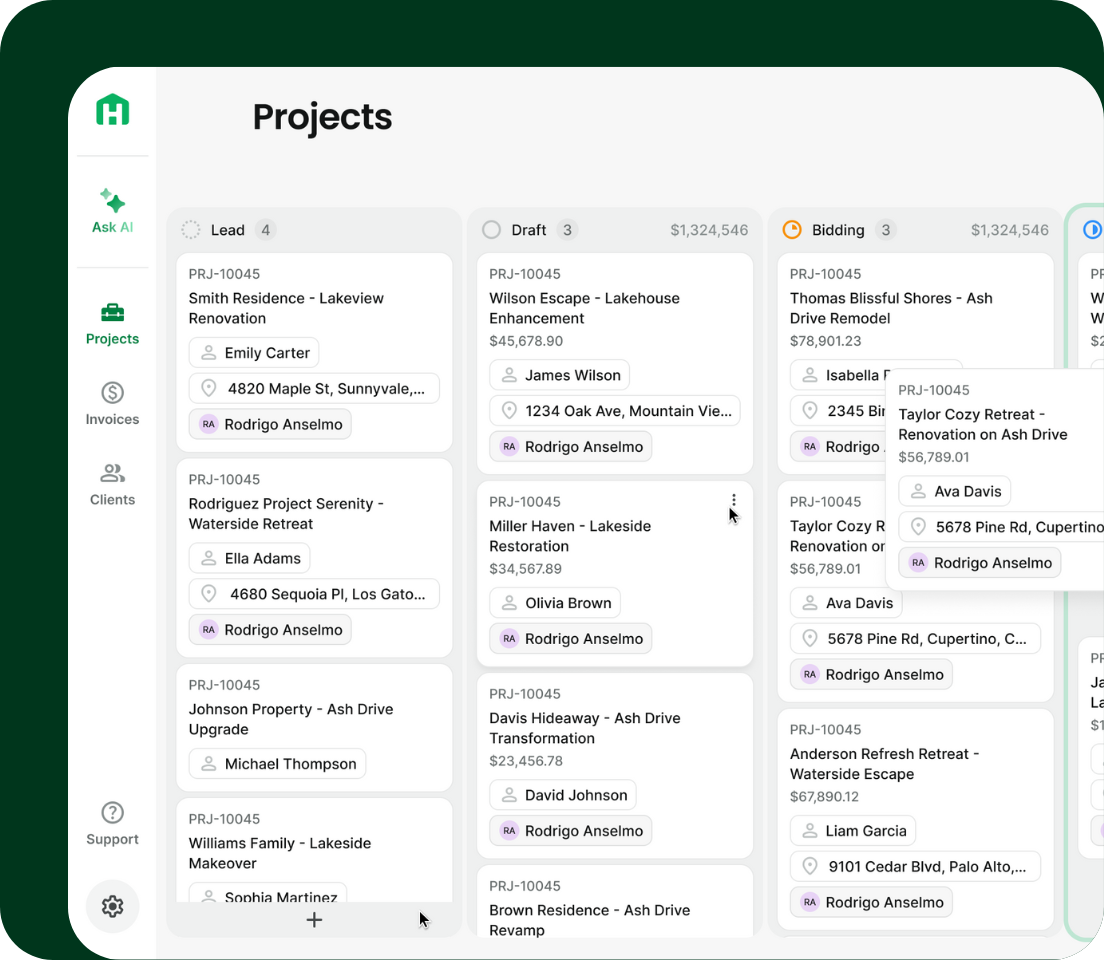The width and height of the screenshot is (1104, 960).
Task: Click Ava Davis chip on floating dragged card
Action: (x=955, y=491)
